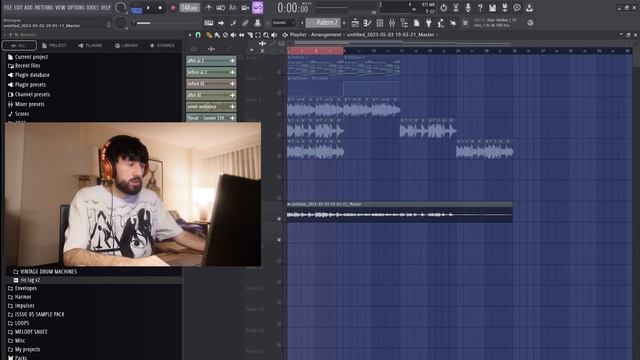Select the playlist slip tool
Screen dimensions: 640x360
pyautogui.click(x=242, y=35)
